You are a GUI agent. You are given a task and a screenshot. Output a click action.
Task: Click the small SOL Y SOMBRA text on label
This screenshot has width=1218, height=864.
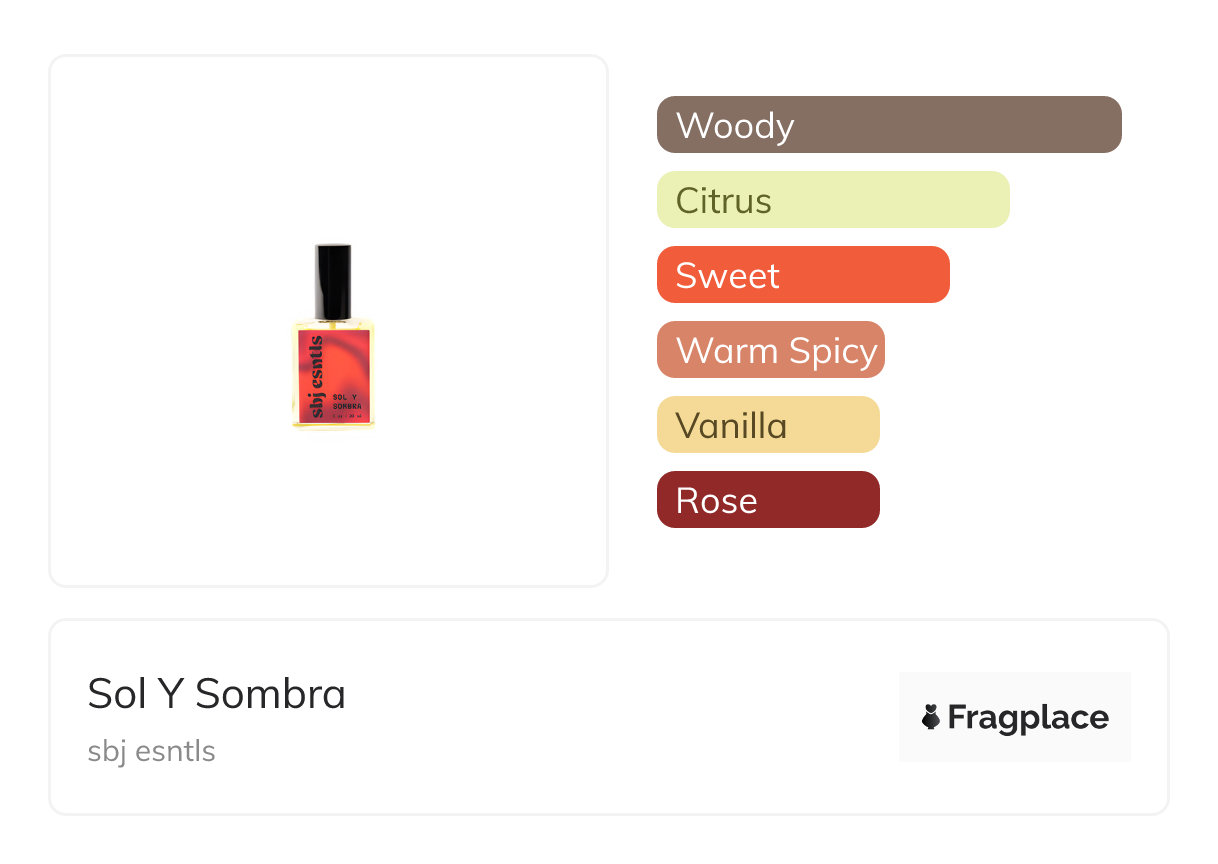point(347,402)
